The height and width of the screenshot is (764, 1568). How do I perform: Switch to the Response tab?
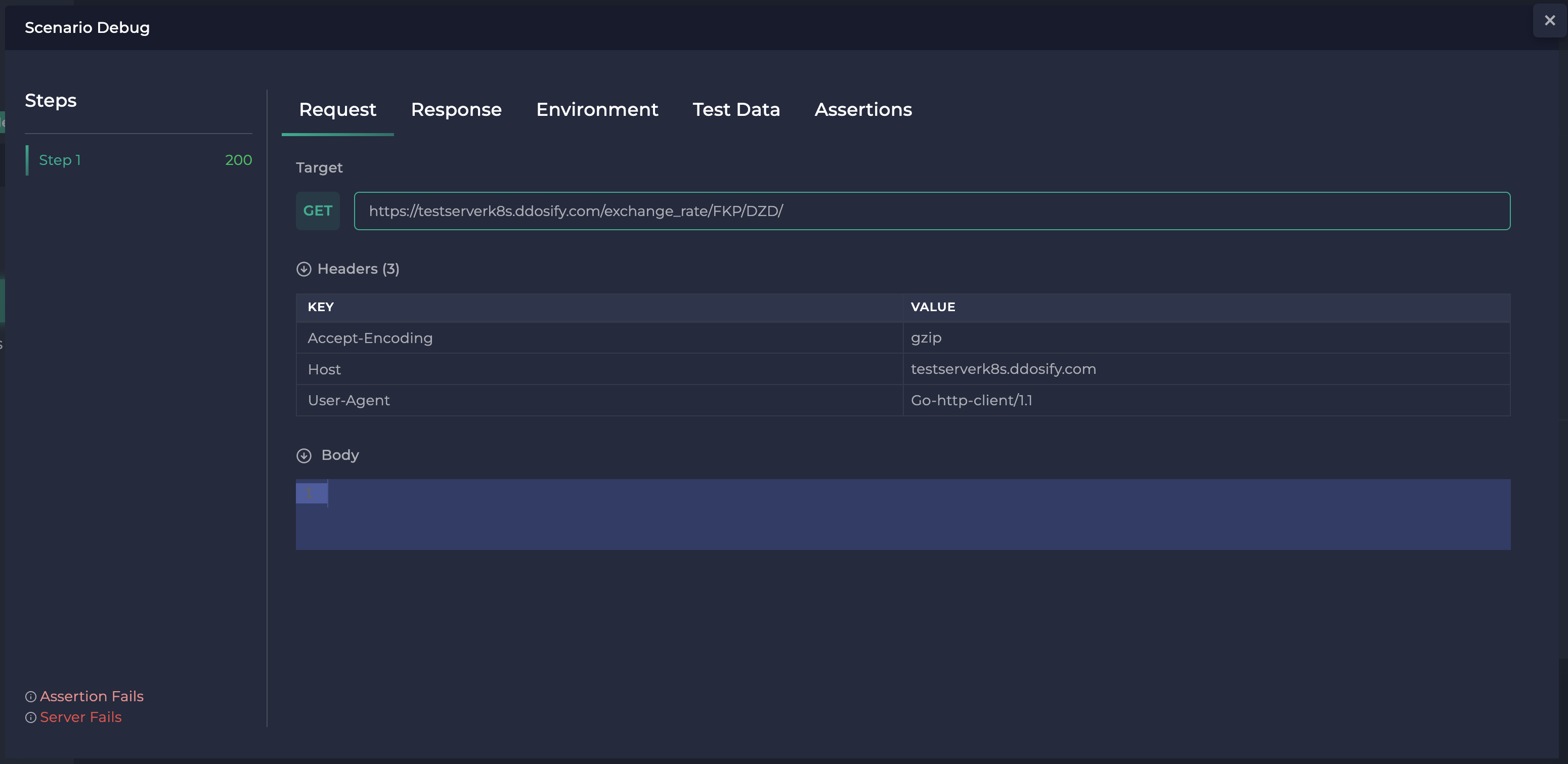[456, 110]
